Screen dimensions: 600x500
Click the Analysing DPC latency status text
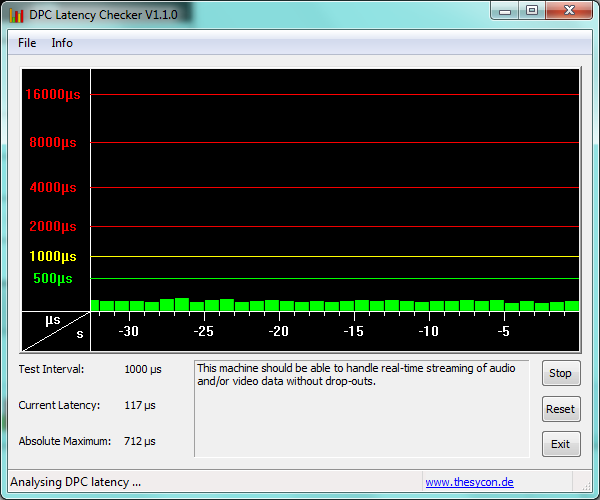[x=75, y=482]
